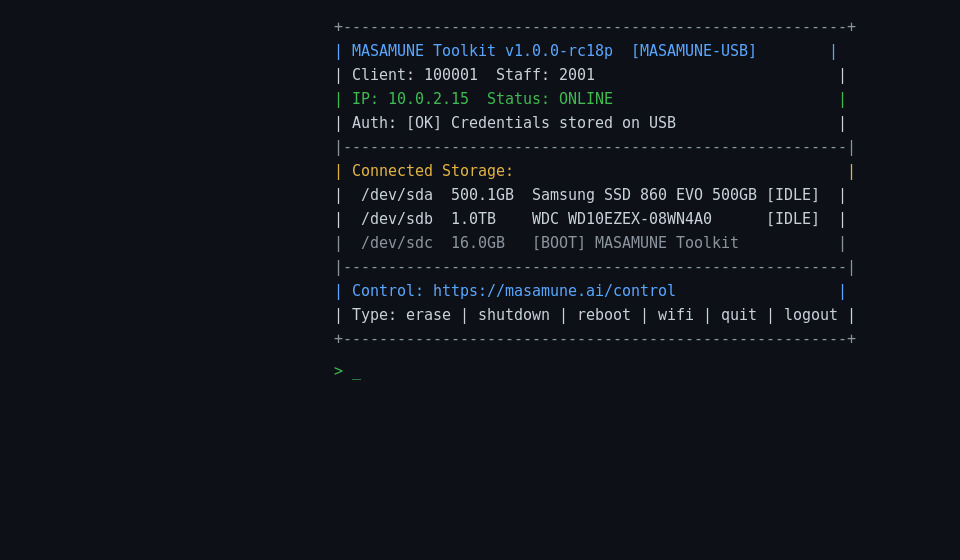The width and height of the screenshot is (960, 560).
Task: Click 'Credentials stored on USB' text
Action: click(x=563, y=122)
